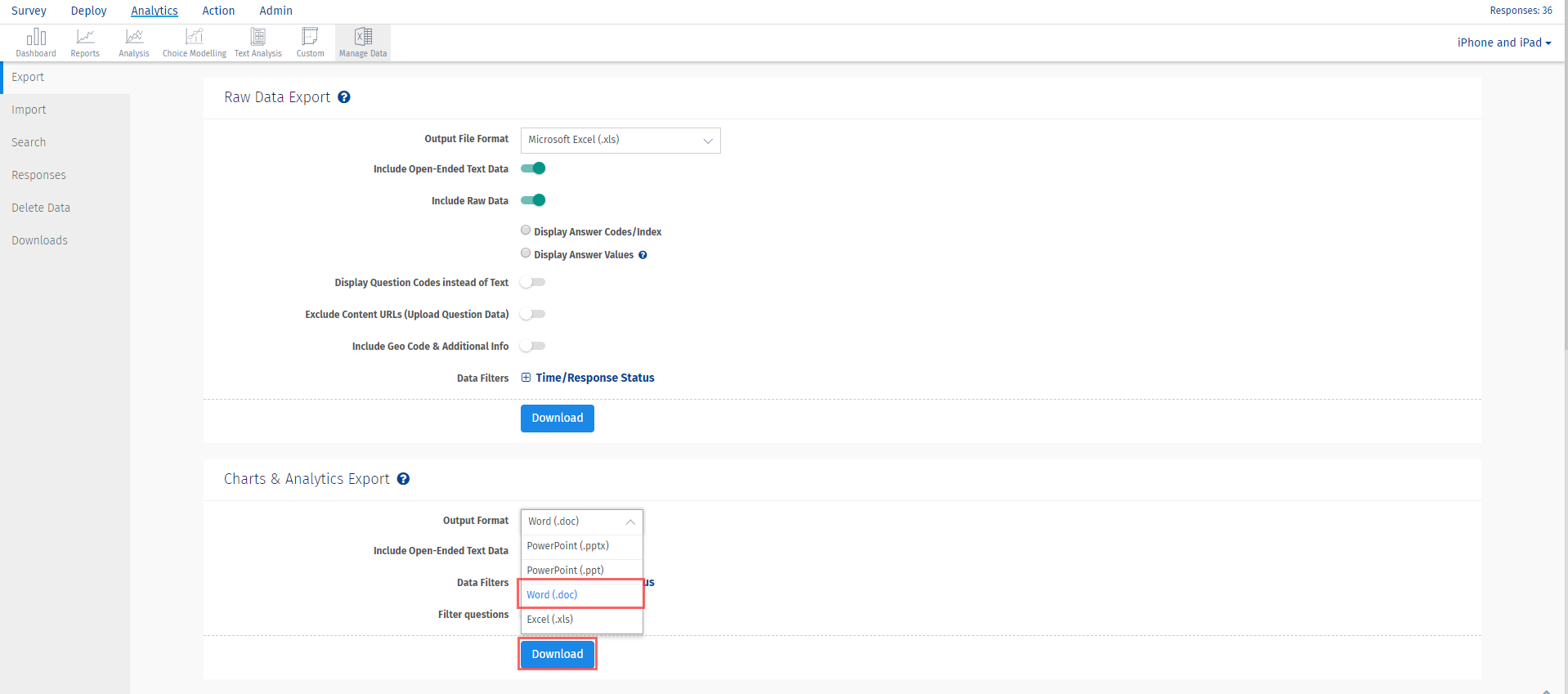Open the Action menu
This screenshot has height=694, width=1568.
[x=218, y=11]
